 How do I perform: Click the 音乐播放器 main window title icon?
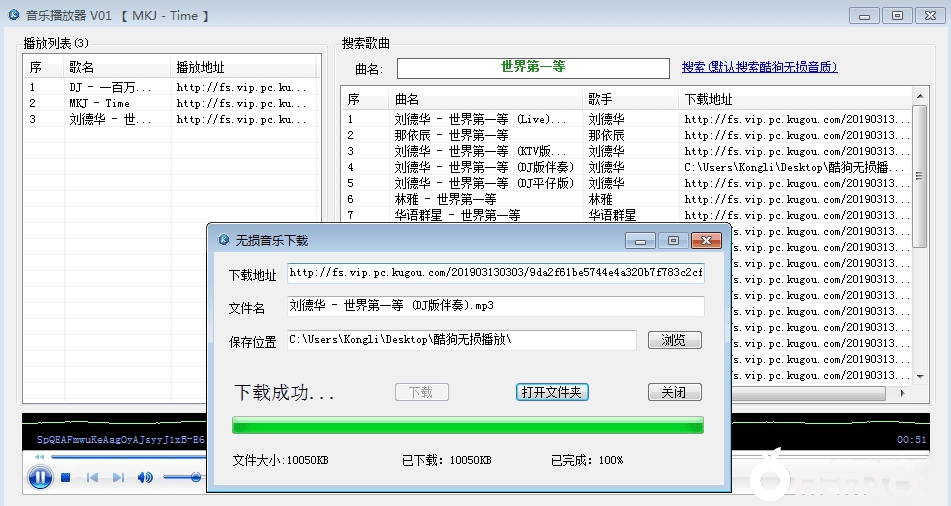click(x=14, y=15)
